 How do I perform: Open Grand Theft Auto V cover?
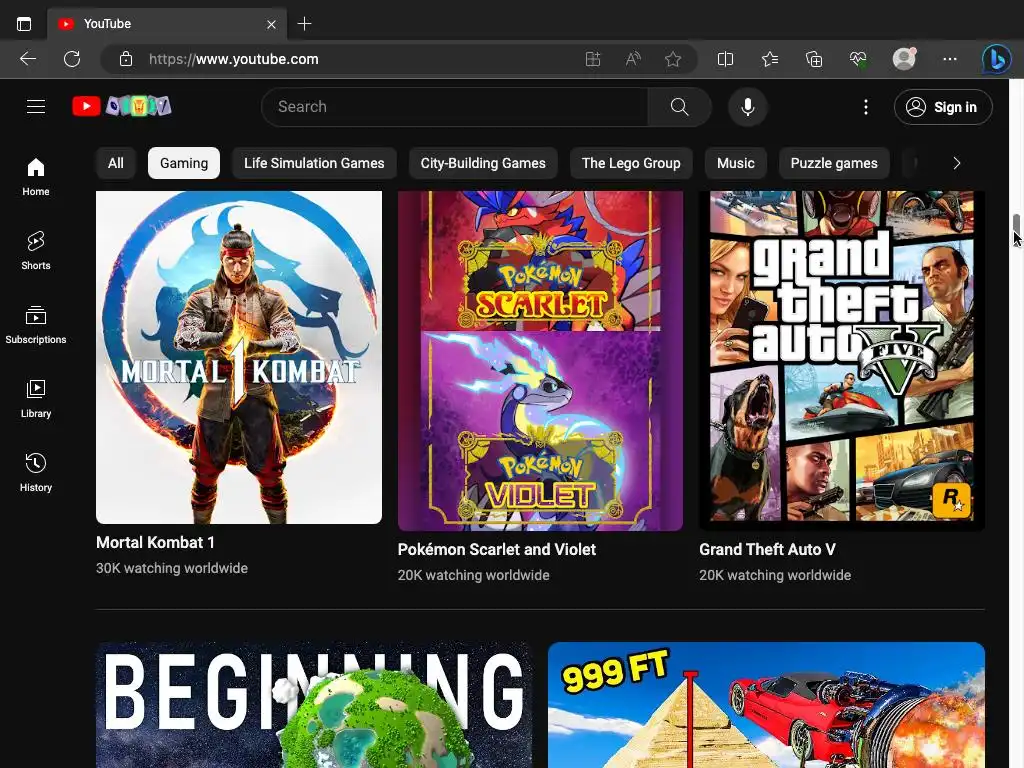tap(842, 360)
